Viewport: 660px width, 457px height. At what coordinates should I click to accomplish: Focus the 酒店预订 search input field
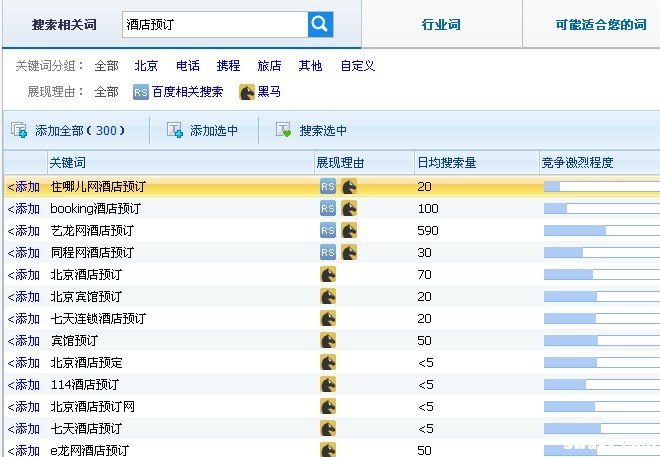point(215,24)
